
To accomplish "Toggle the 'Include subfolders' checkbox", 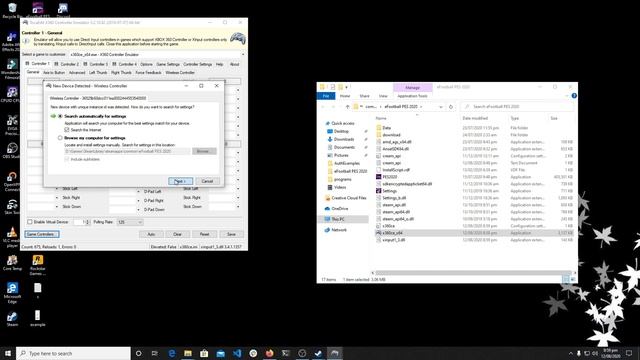I will coord(67,159).
